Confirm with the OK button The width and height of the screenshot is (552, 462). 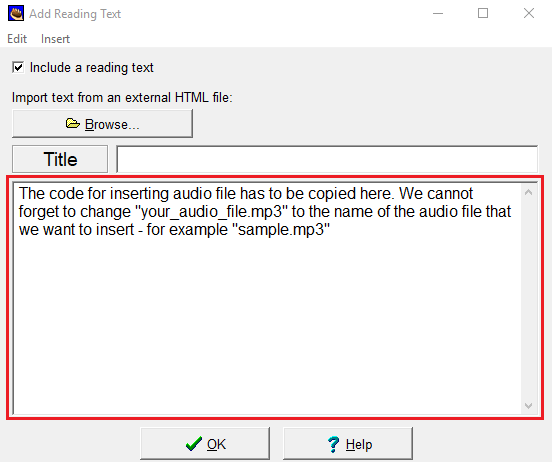pyautogui.click(x=205, y=444)
